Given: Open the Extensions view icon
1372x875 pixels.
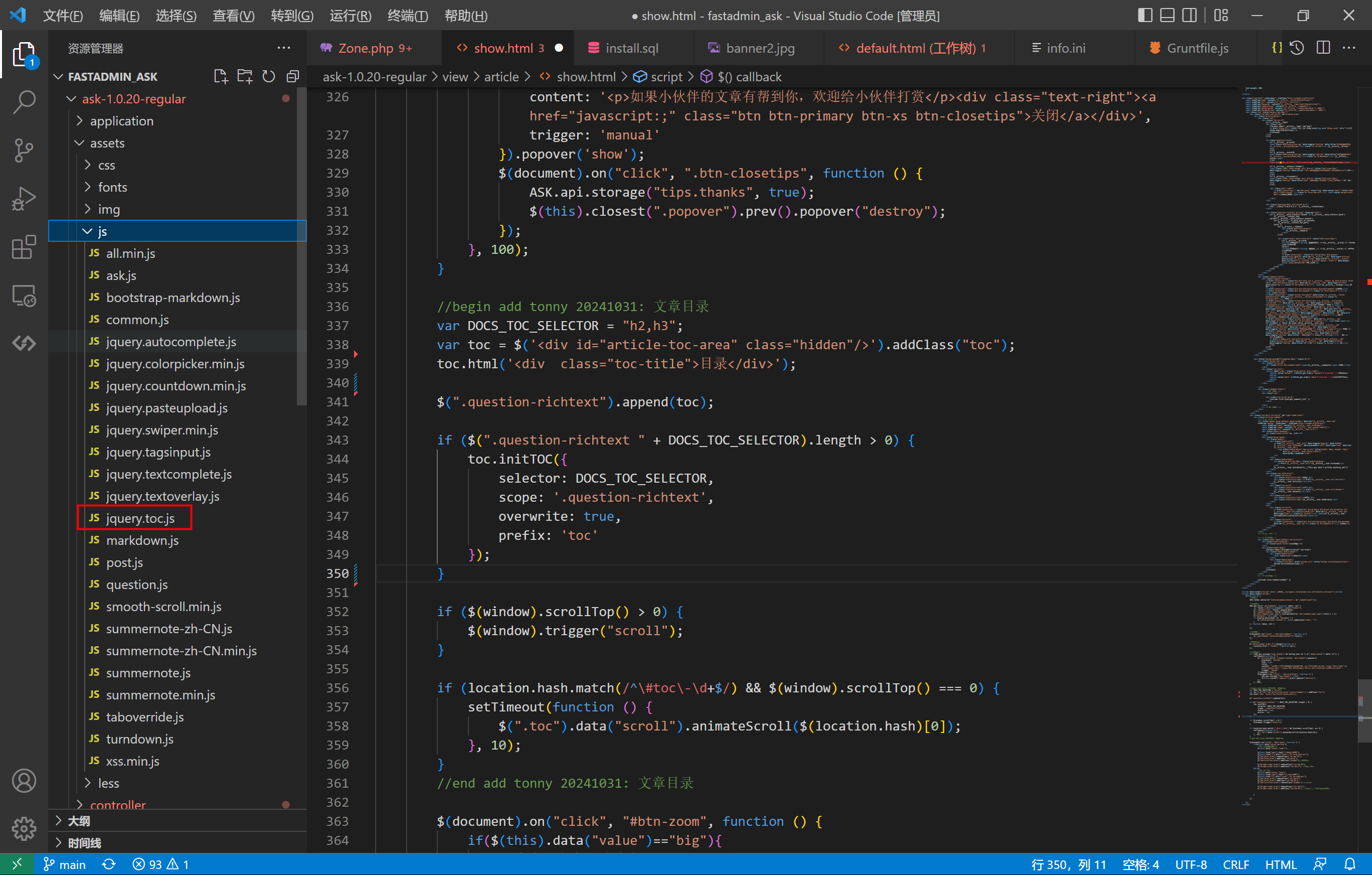Looking at the screenshot, I should [x=24, y=247].
